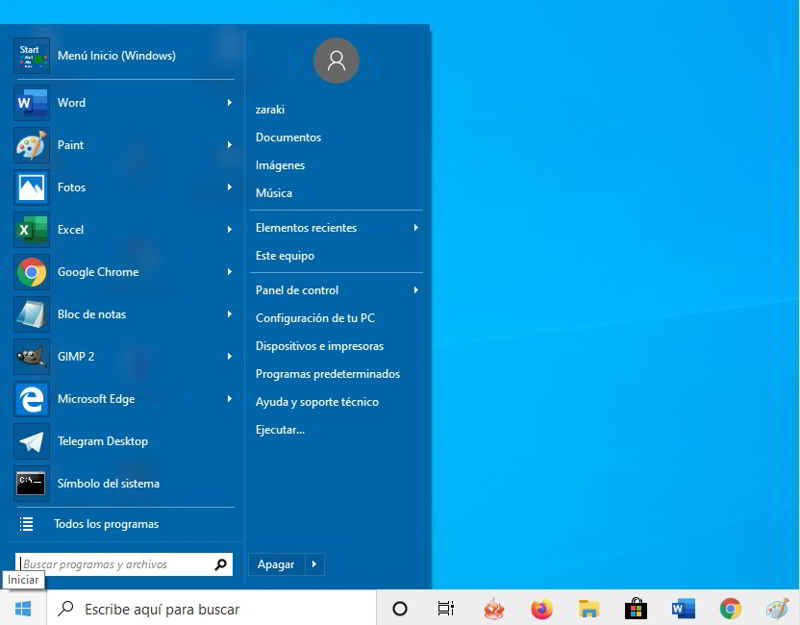Viewport: 800px width, 625px height.
Task: Open the Documentos folder link
Action: [x=288, y=138]
